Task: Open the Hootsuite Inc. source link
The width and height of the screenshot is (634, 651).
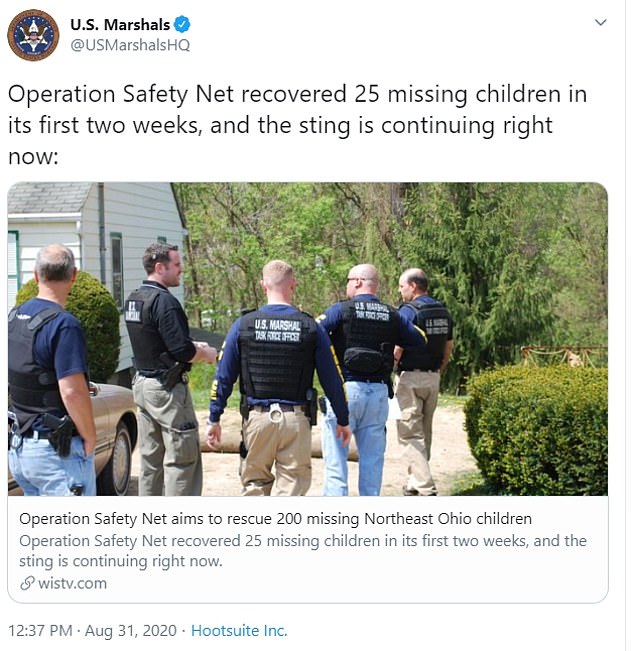Action: [x=239, y=631]
